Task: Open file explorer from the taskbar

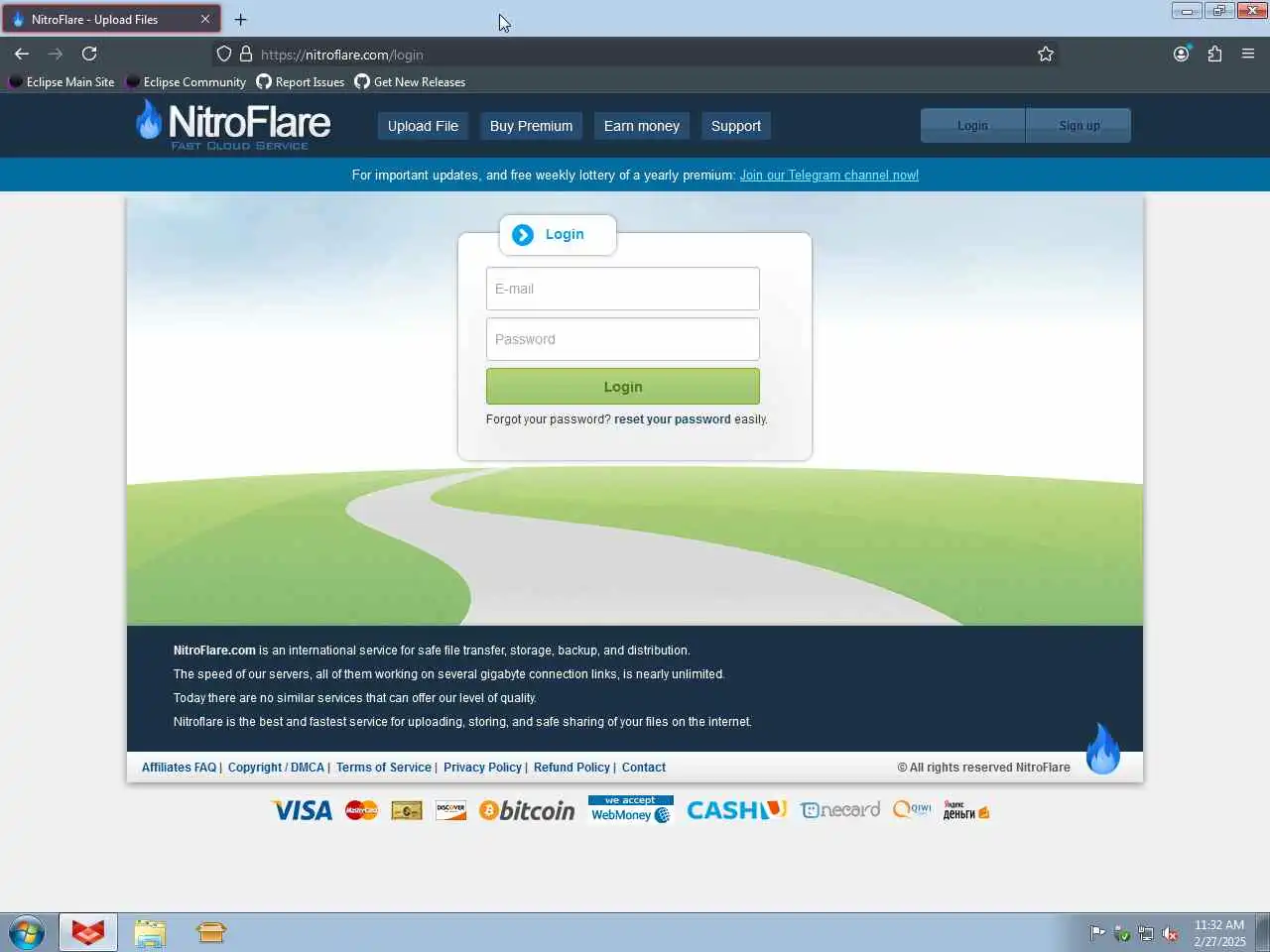Action: click(150, 933)
